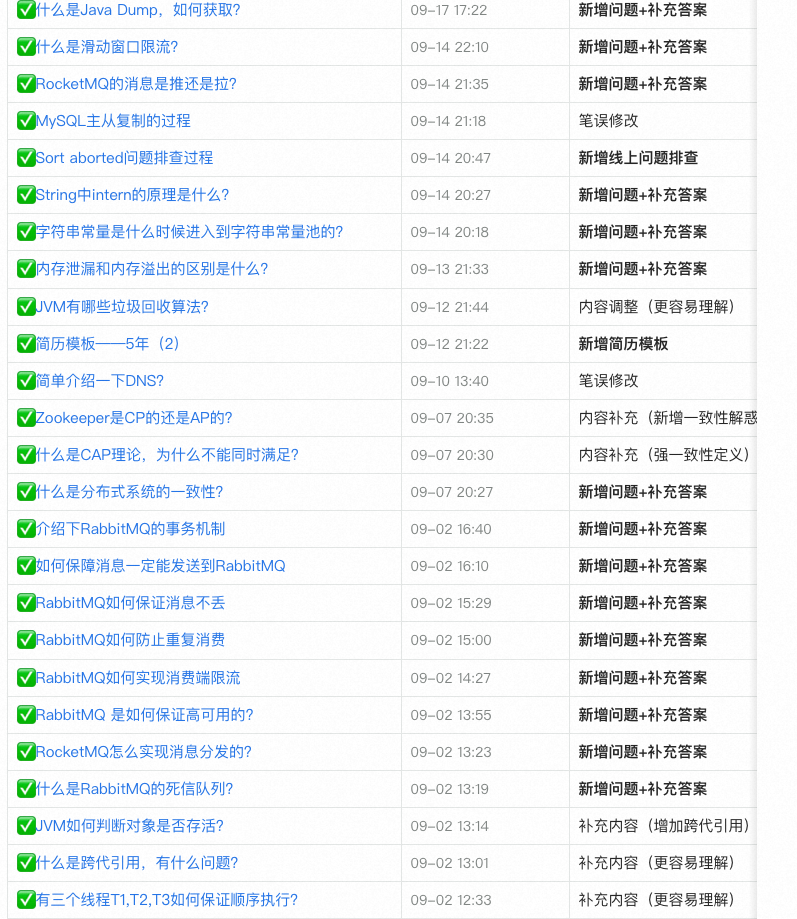
Task: Open link 什么是Java Dump，如何获取?
Action: [x=138, y=10]
